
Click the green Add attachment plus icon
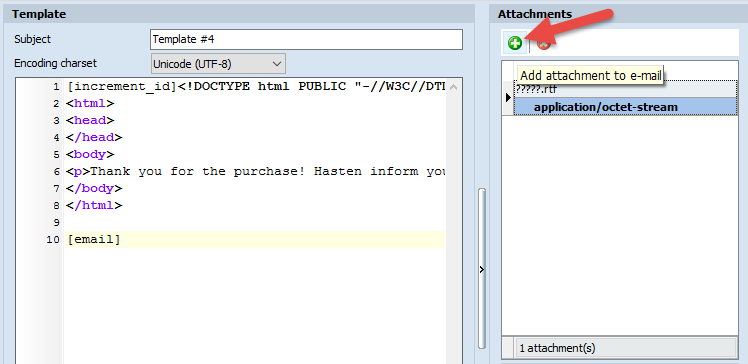tap(515, 44)
